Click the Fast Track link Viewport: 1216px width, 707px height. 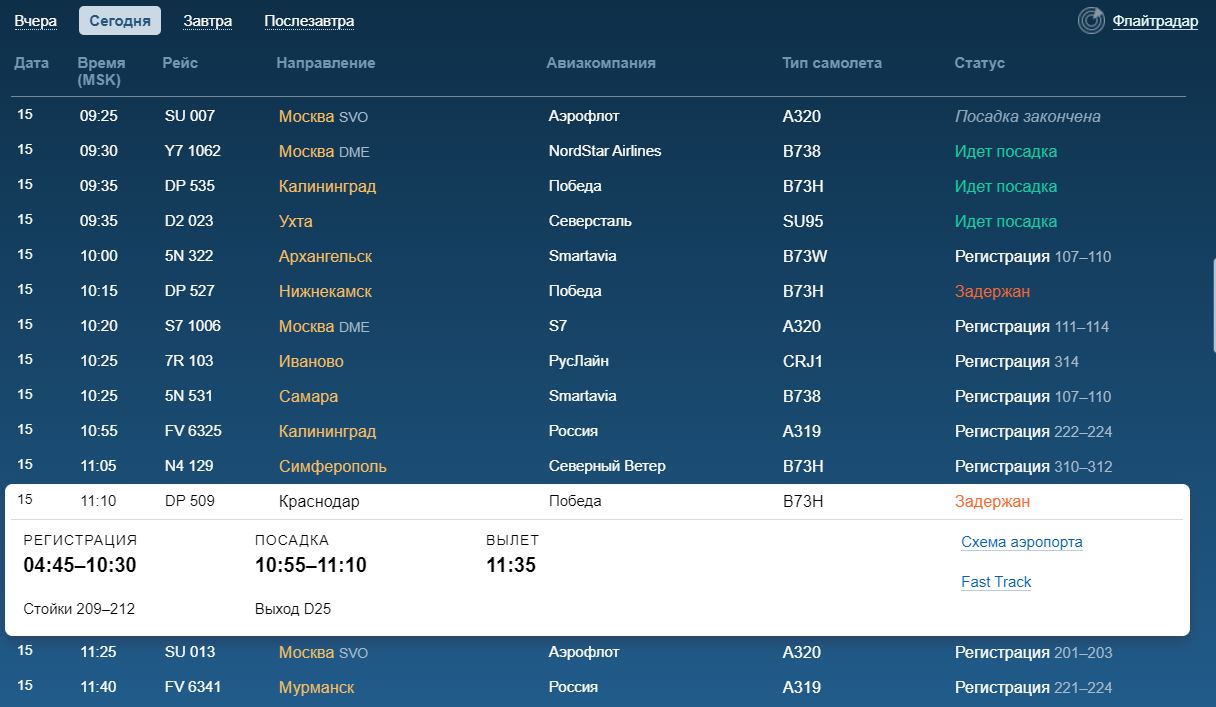[995, 582]
